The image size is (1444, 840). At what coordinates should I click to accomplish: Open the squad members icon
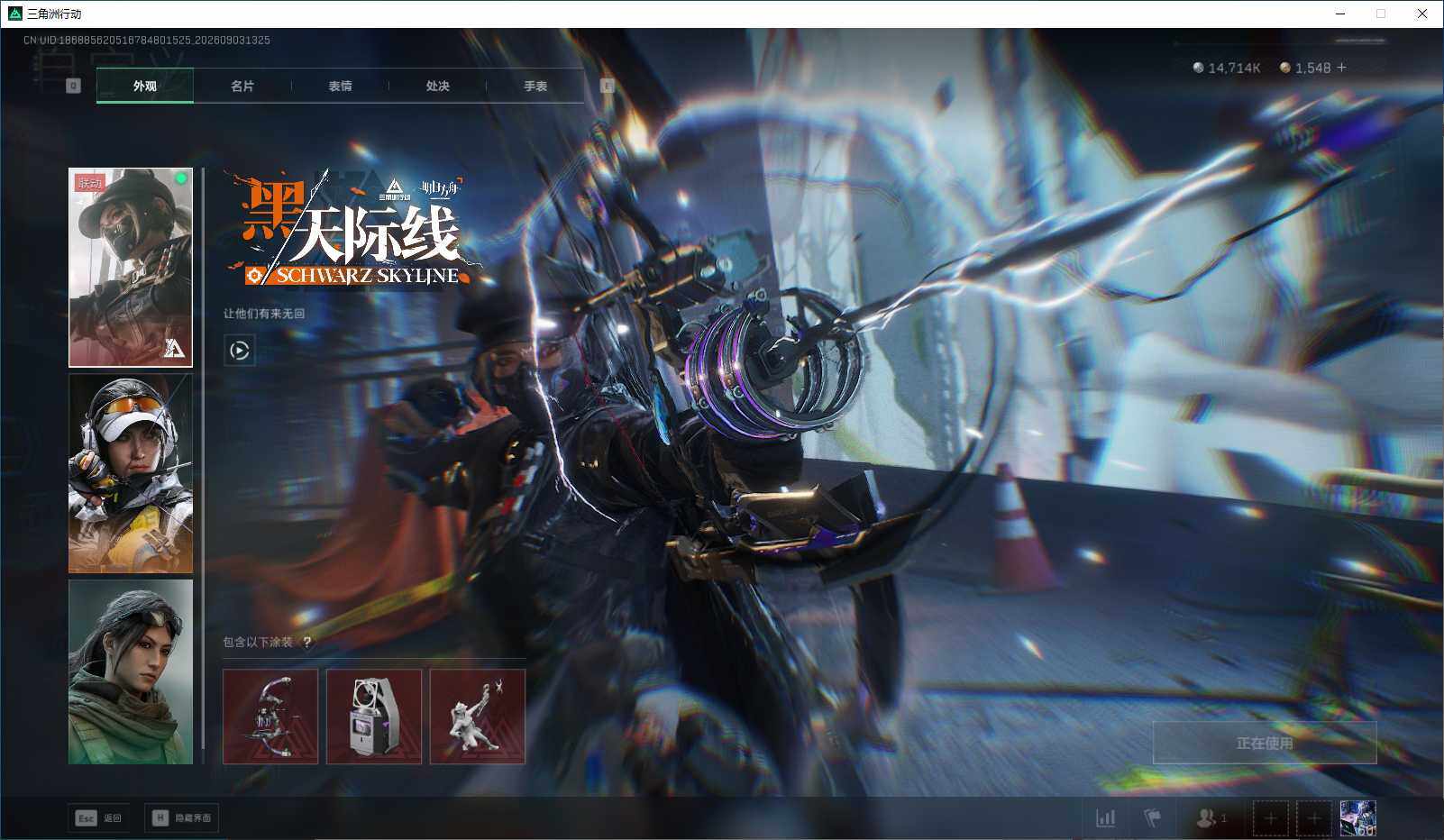(1211, 817)
